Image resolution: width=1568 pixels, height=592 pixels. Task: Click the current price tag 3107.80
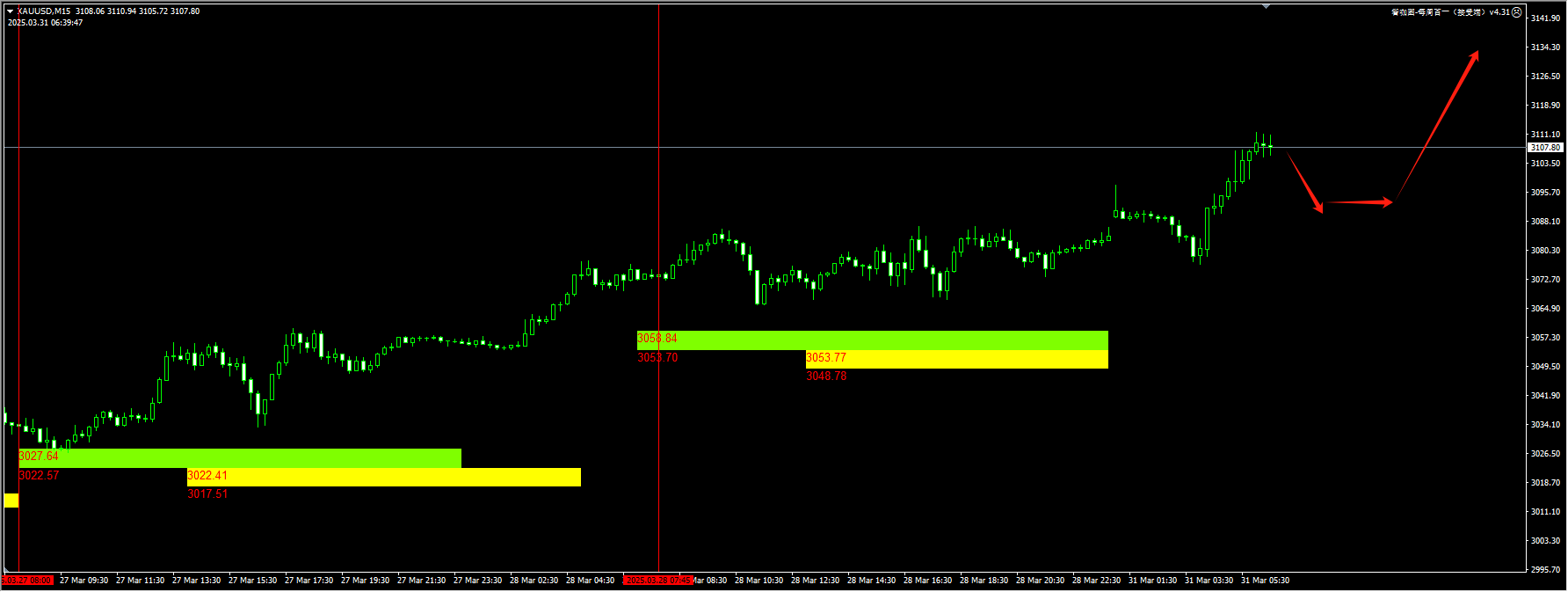click(x=1544, y=148)
